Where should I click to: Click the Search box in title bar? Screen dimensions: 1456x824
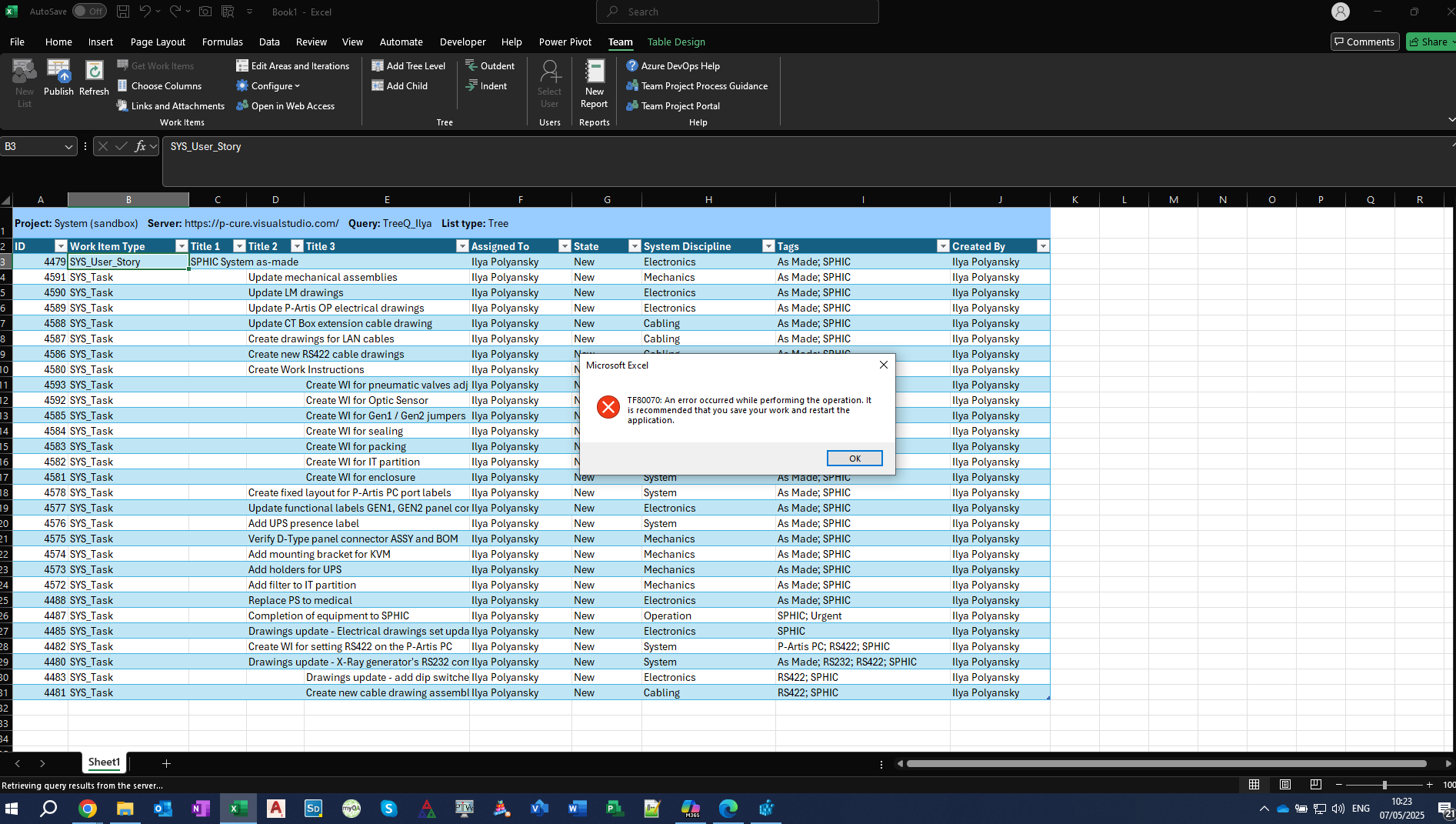click(x=737, y=12)
